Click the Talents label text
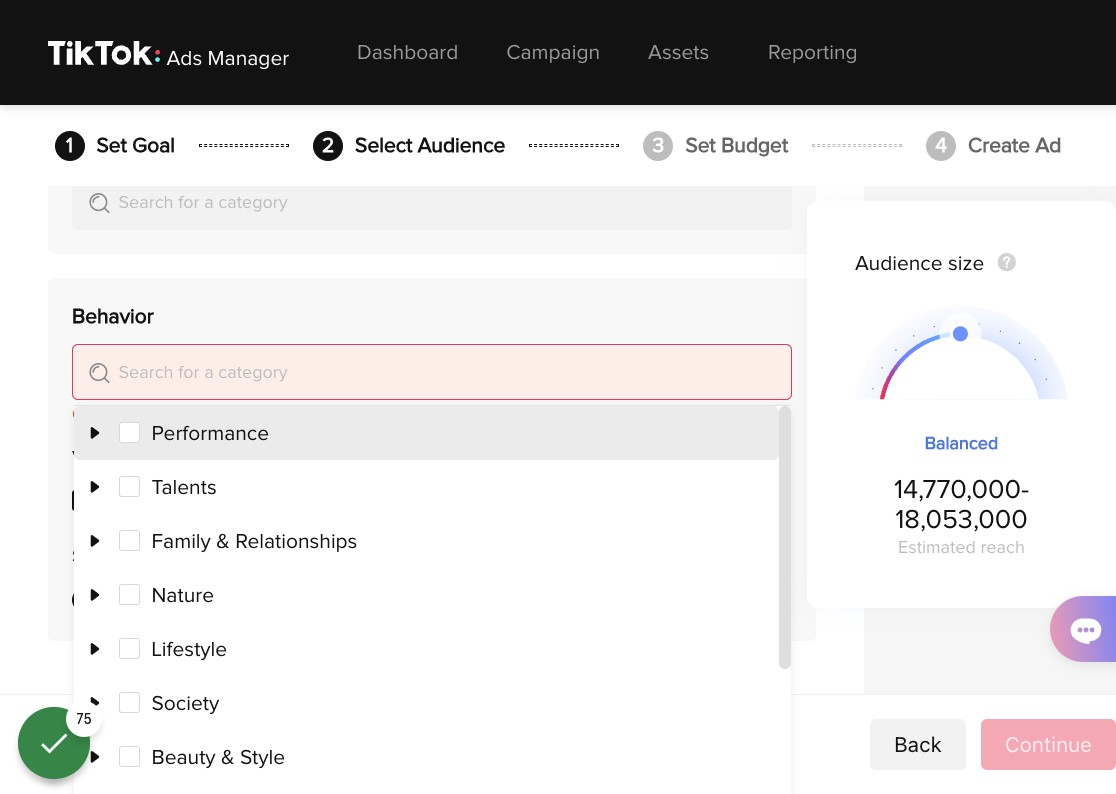Screen dimensions: 1116x794 pos(184,487)
